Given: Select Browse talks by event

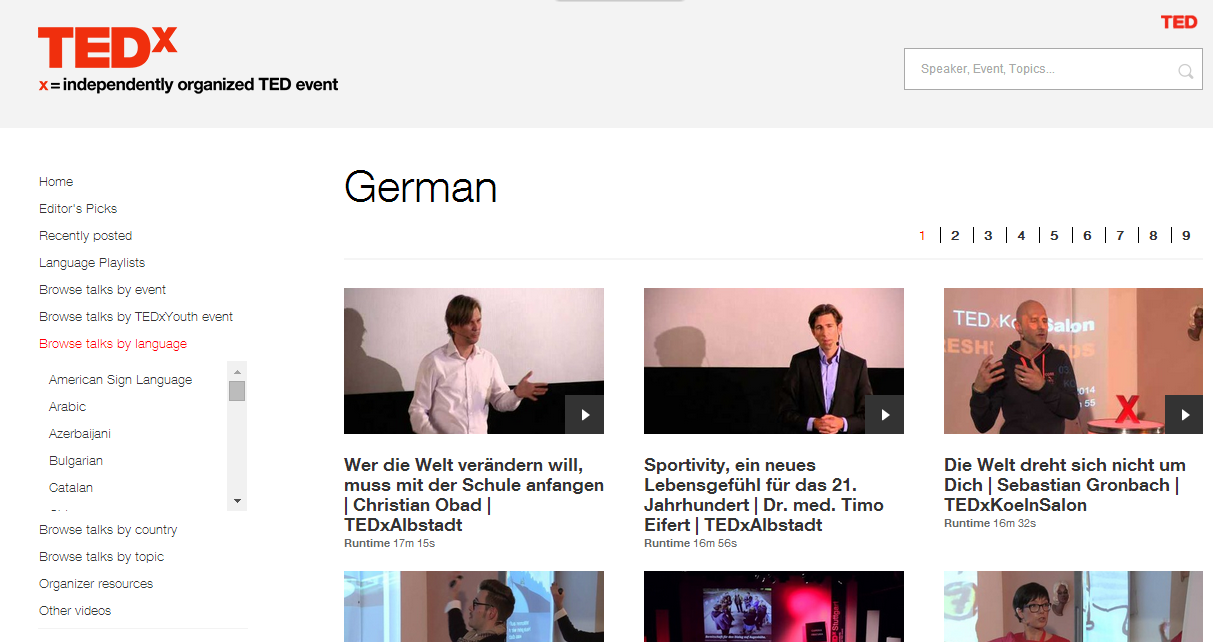Looking at the screenshot, I should point(103,290).
